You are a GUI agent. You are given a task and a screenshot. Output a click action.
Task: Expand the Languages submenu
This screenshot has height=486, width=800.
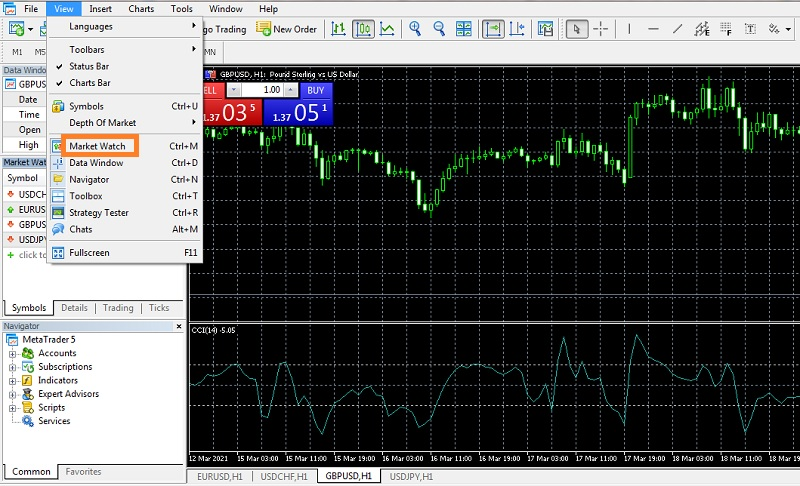[x=124, y=27]
